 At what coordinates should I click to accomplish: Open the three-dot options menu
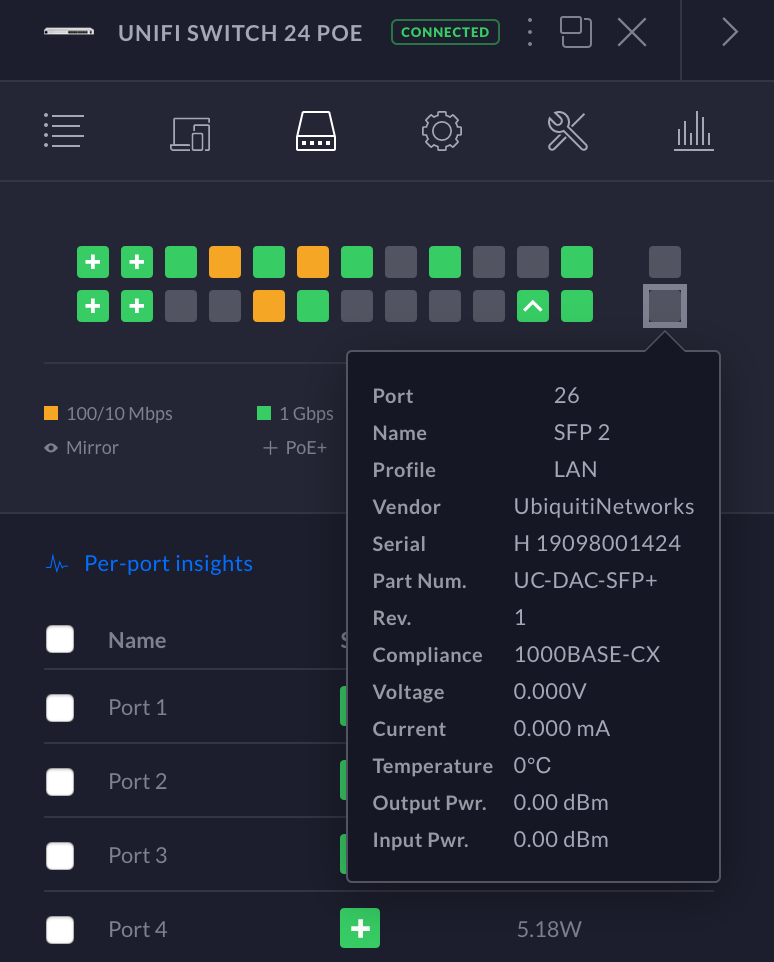coord(530,33)
